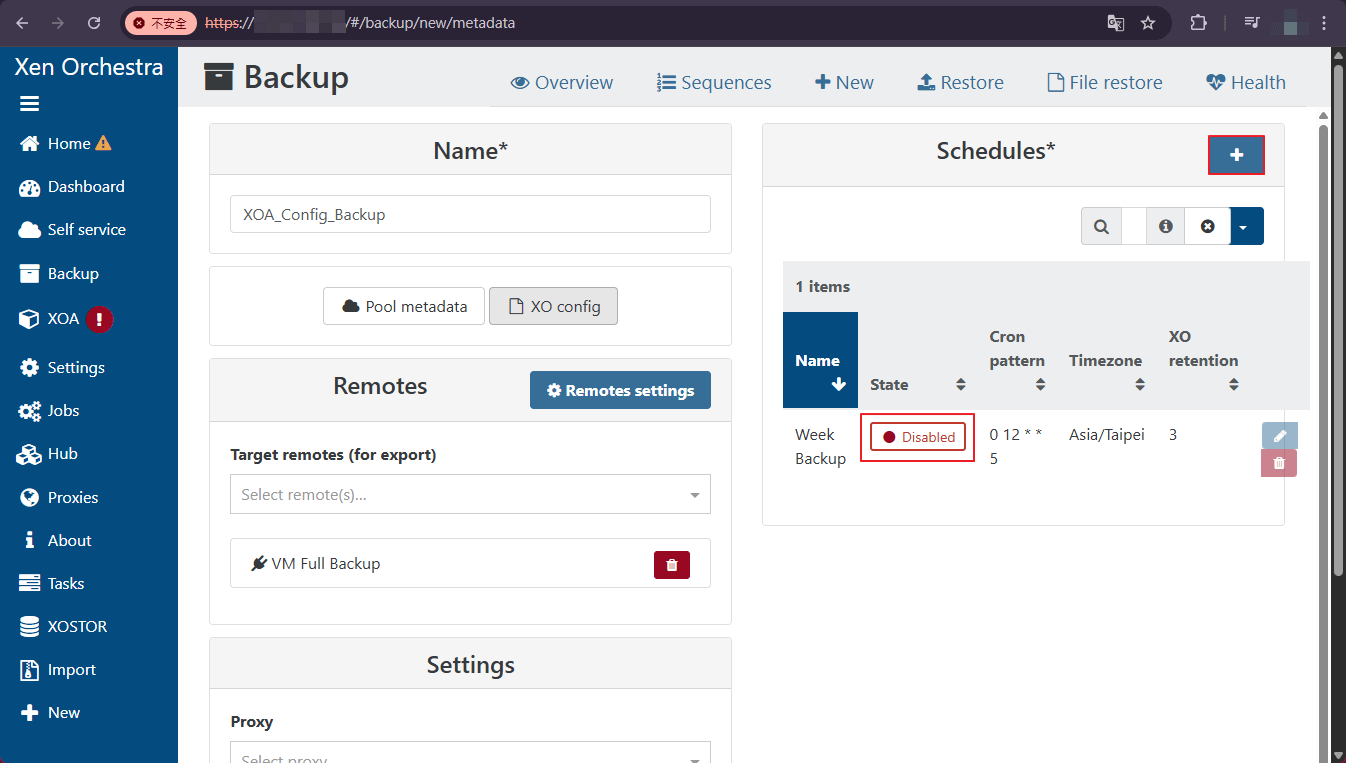Open Tasks in the sidebar

click(52, 584)
